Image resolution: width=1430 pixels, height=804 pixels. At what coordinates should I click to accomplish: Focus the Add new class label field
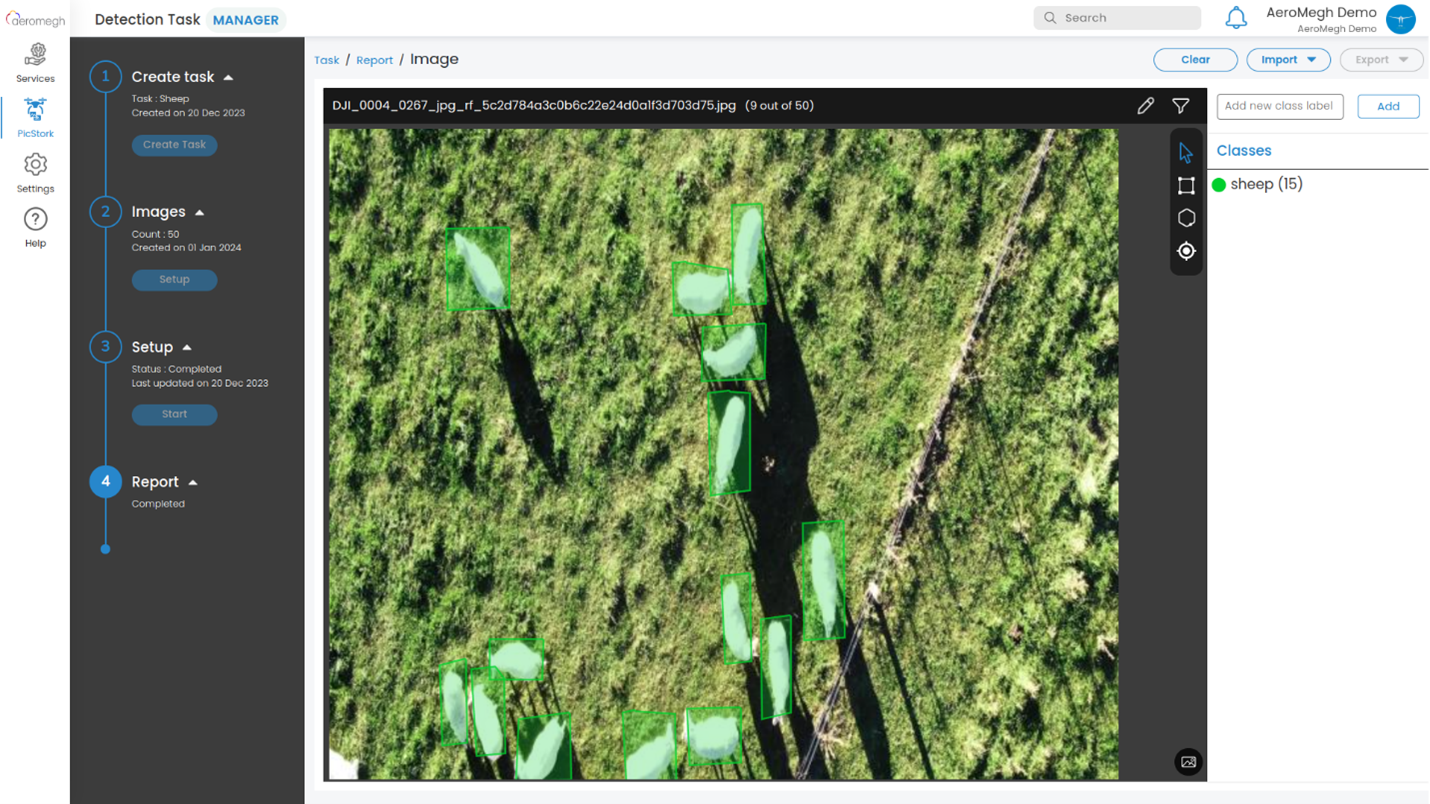(x=1279, y=106)
